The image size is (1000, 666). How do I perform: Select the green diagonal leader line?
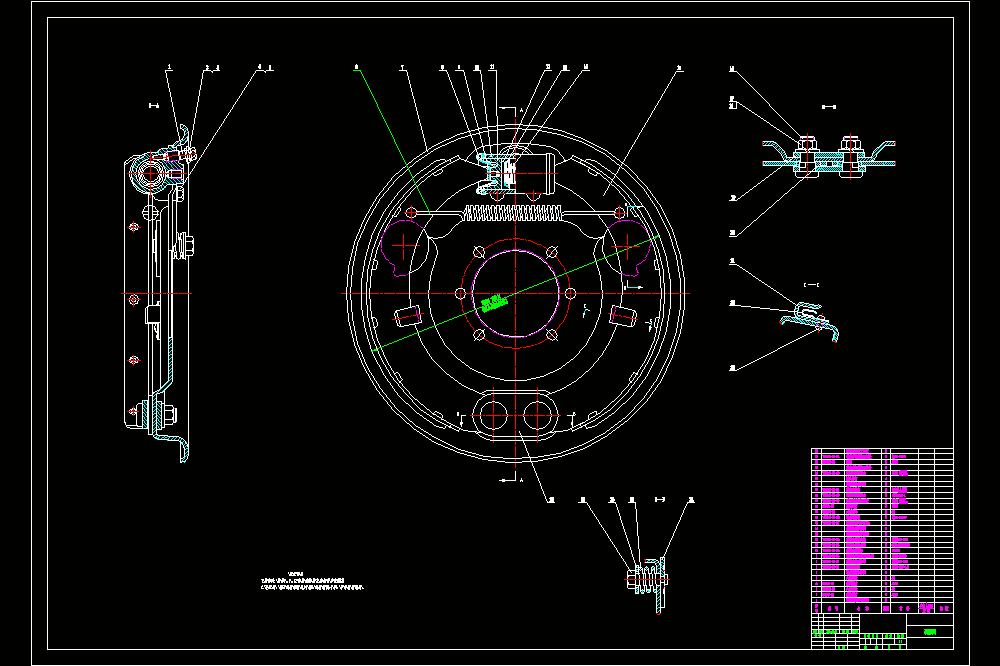tap(515, 293)
